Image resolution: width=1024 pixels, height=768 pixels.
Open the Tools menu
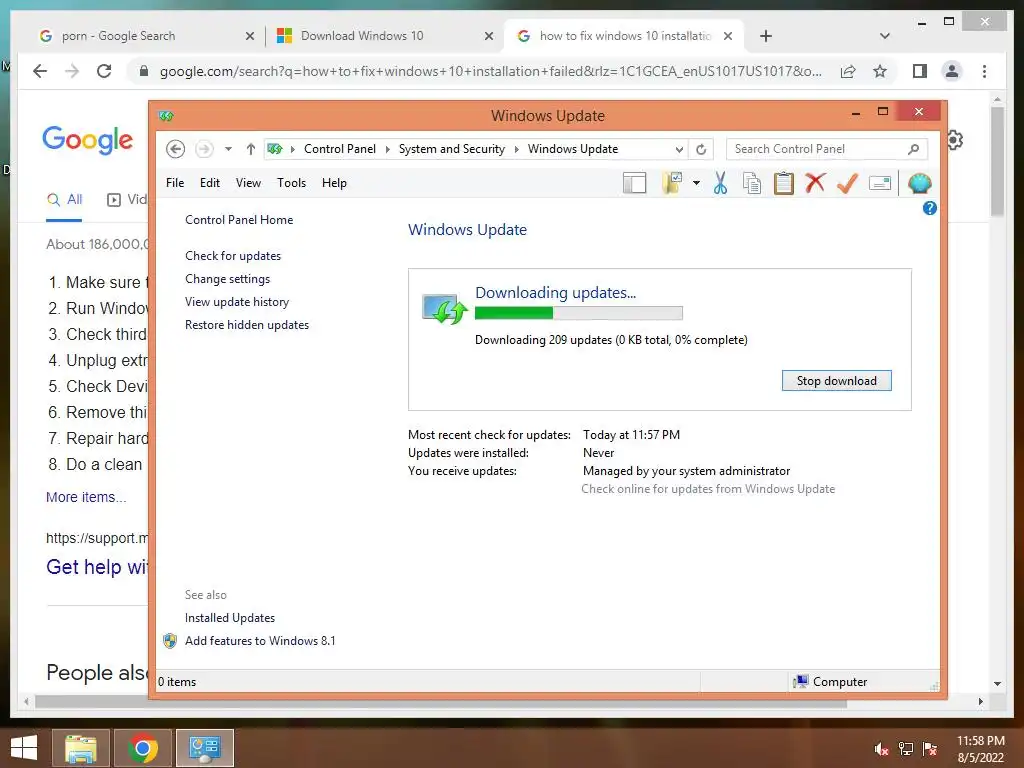click(x=291, y=183)
